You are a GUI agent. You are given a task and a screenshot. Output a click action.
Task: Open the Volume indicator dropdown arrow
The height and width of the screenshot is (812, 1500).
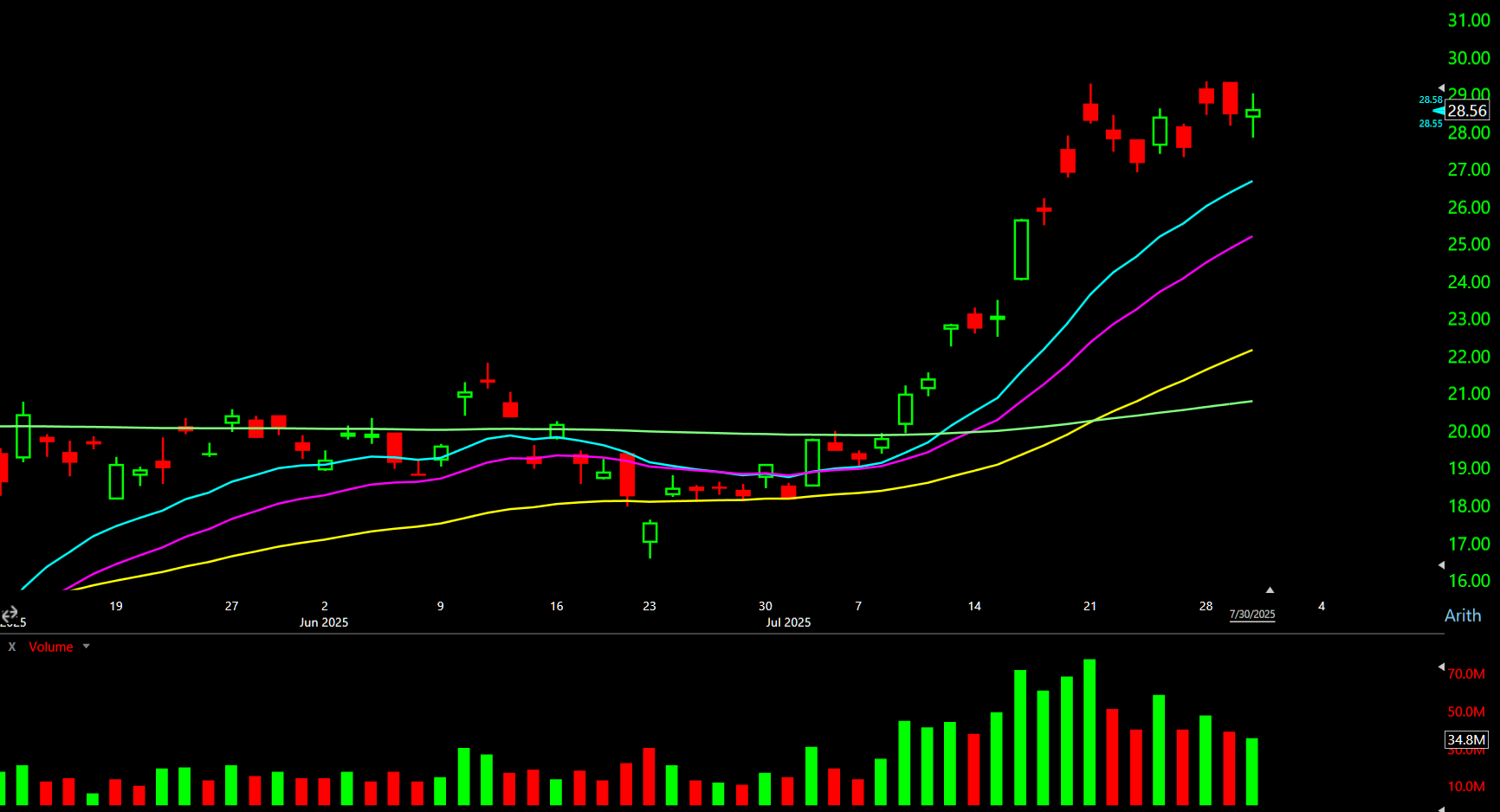[x=86, y=647]
